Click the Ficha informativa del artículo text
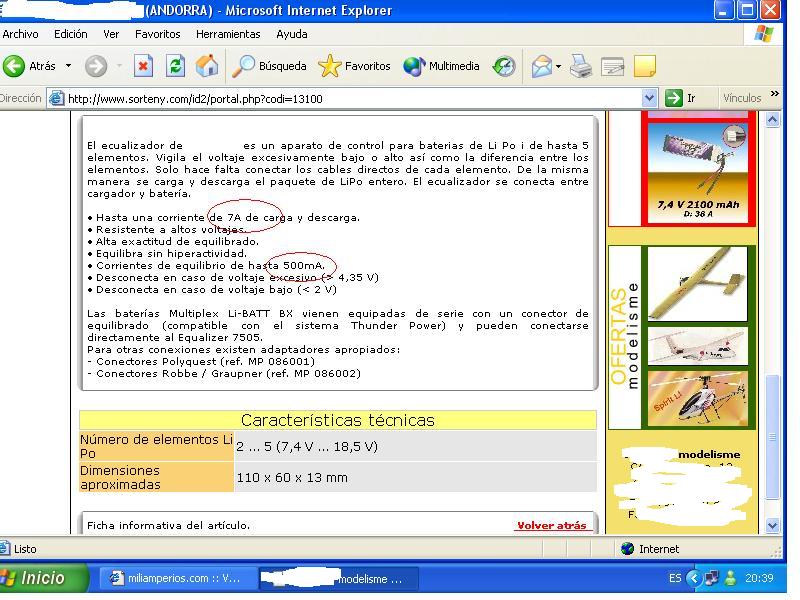Image resolution: width=800 pixels, height=600 pixels. tap(168, 526)
